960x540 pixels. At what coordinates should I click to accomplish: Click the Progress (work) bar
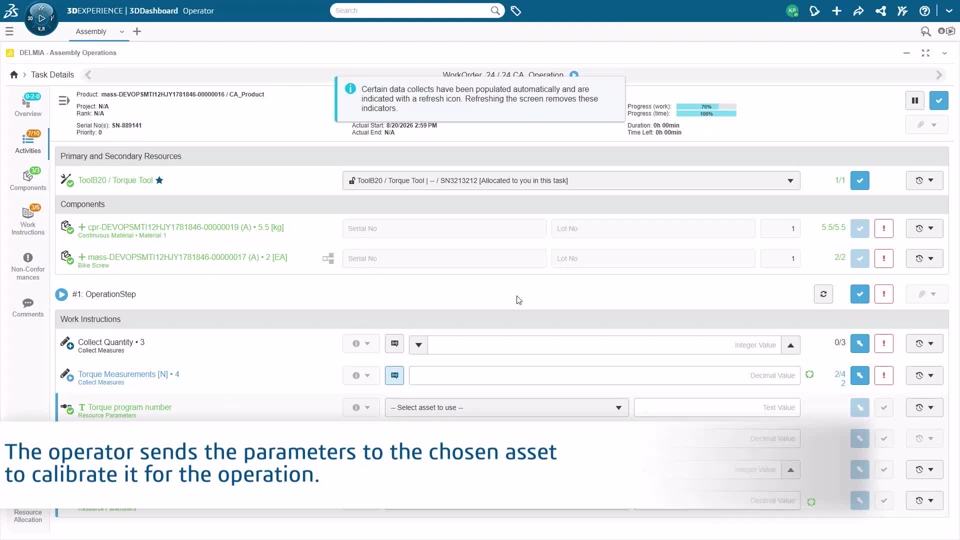click(706, 107)
